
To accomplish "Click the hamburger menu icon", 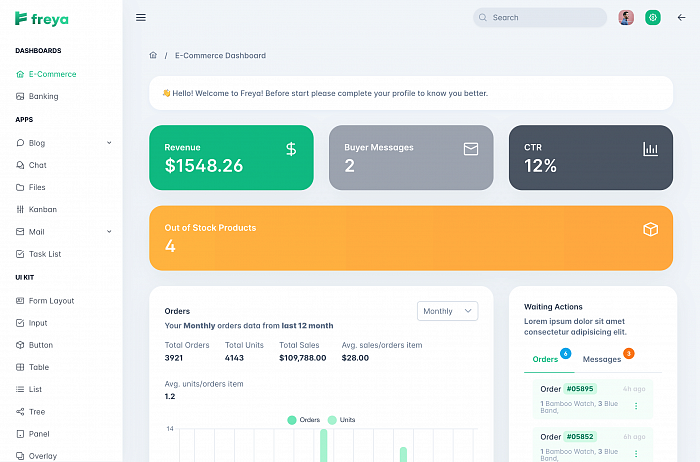I will tap(141, 17).
